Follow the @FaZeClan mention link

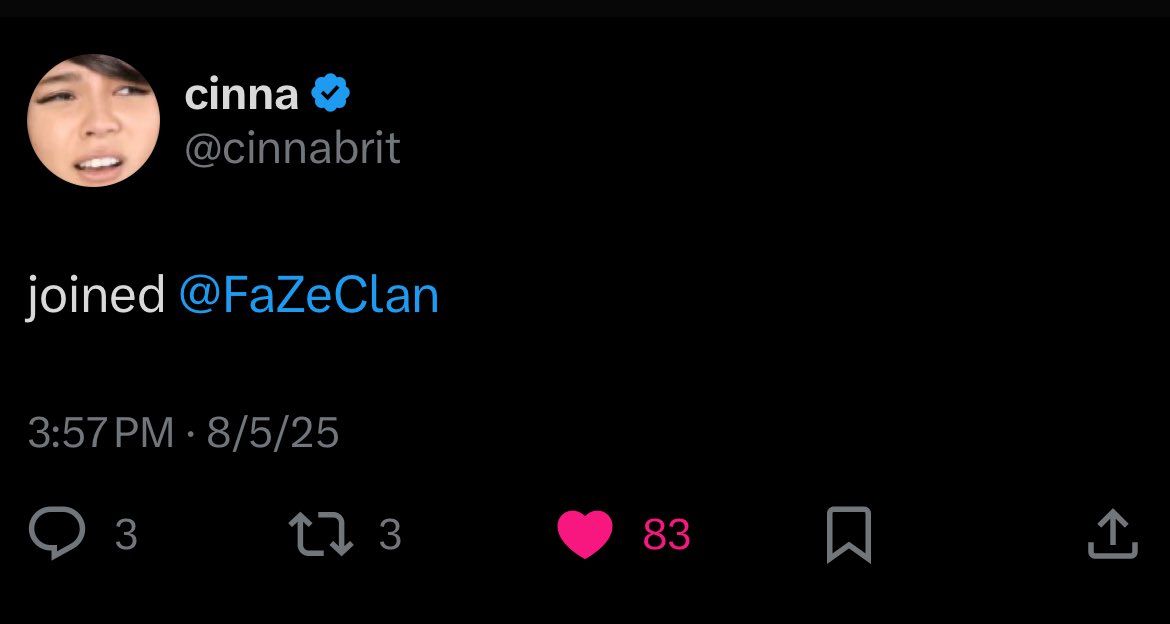coord(309,295)
